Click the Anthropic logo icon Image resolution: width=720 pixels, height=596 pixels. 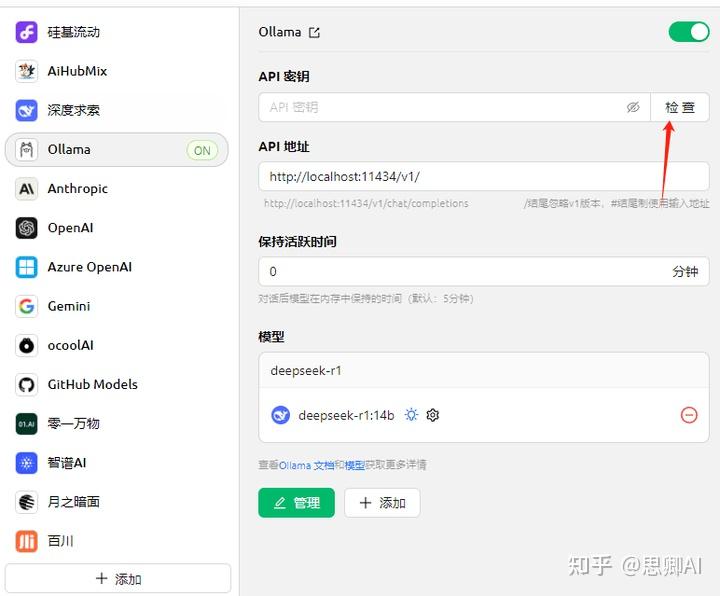coord(26,189)
